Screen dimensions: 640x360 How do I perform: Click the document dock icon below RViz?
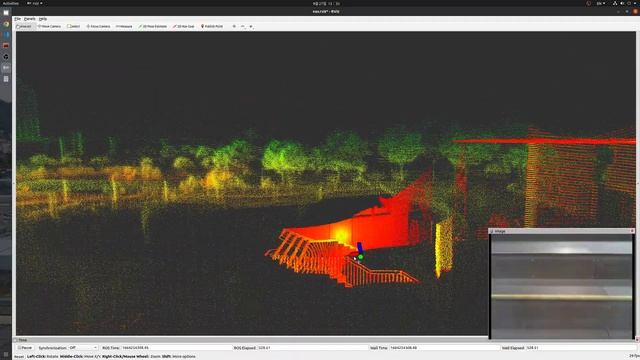[x=6, y=79]
